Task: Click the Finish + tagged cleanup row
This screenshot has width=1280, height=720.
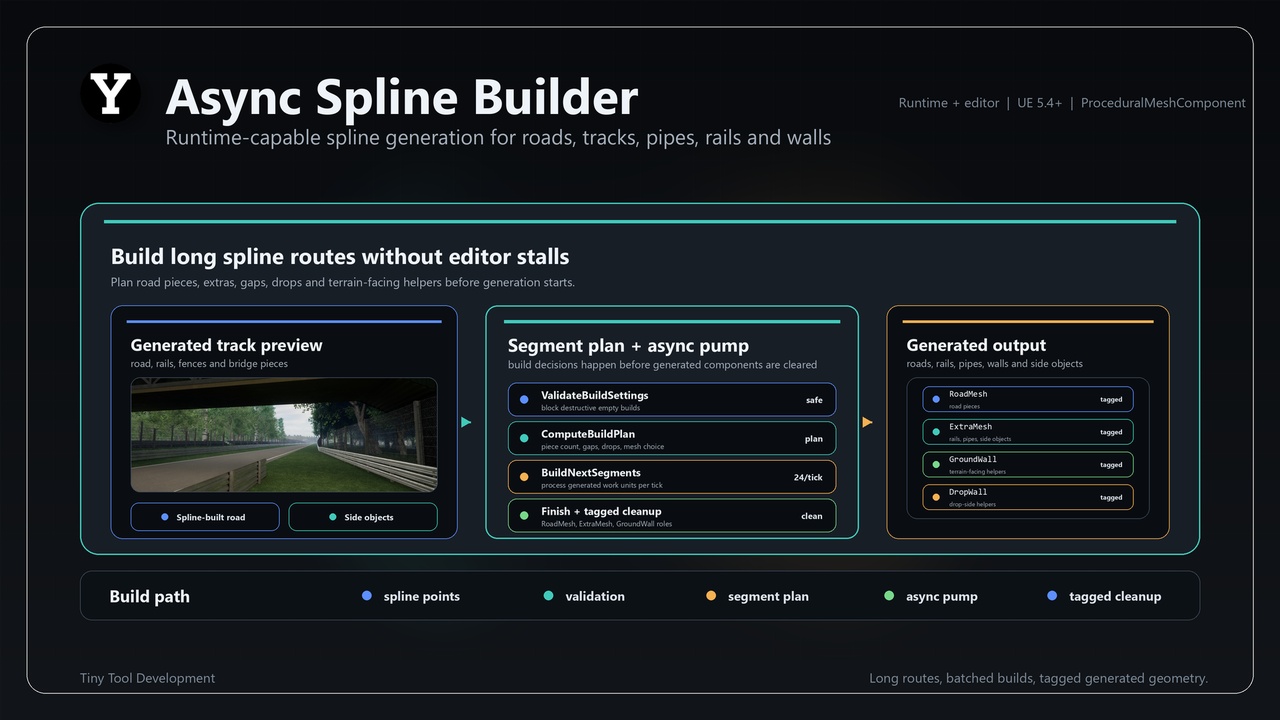Action: click(672, 516)
